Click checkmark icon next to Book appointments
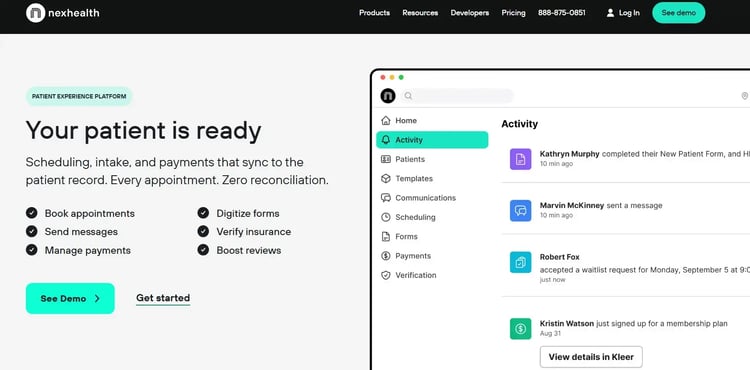 click(x=32, y=213)
